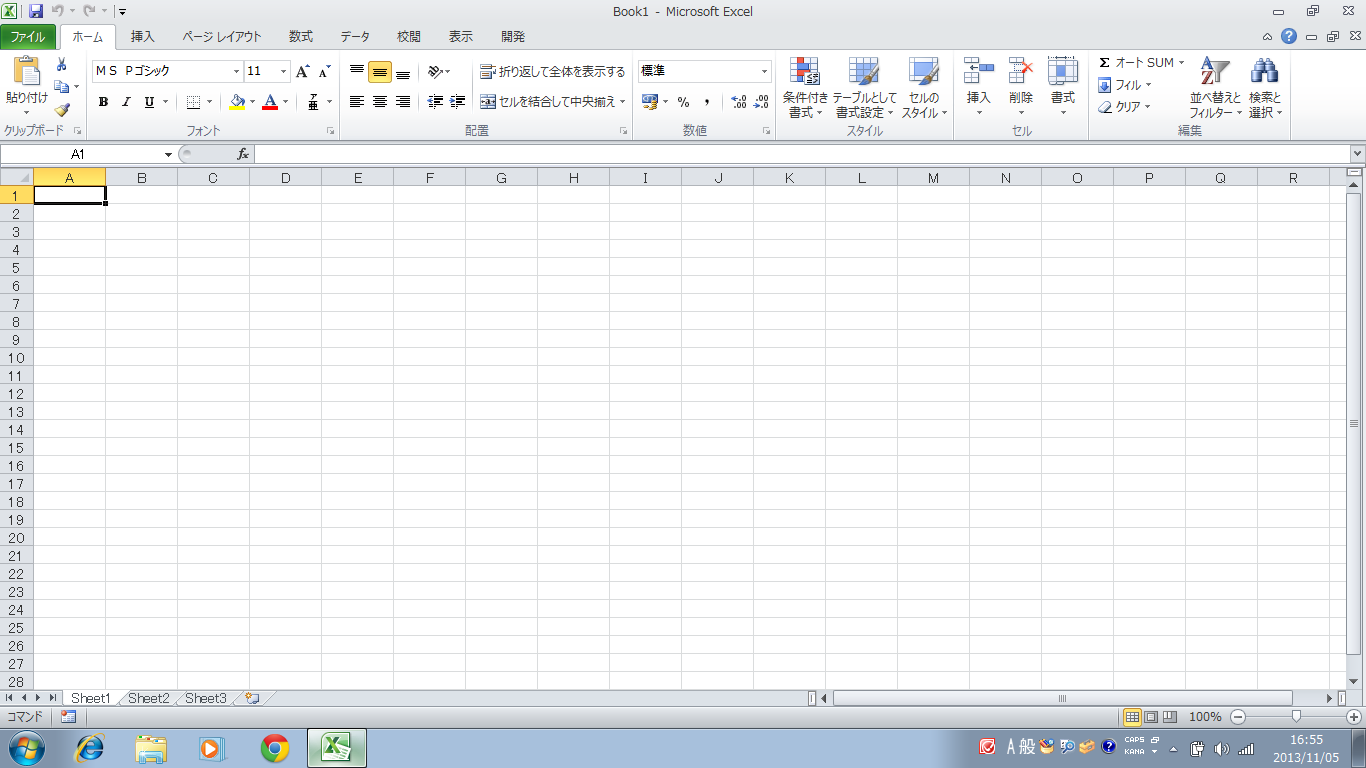Image resolution: width=1366 pixels, height=768 pixels.
Task: Click the percent style icon
Action: pyautogui.click(x=684, y=102)
